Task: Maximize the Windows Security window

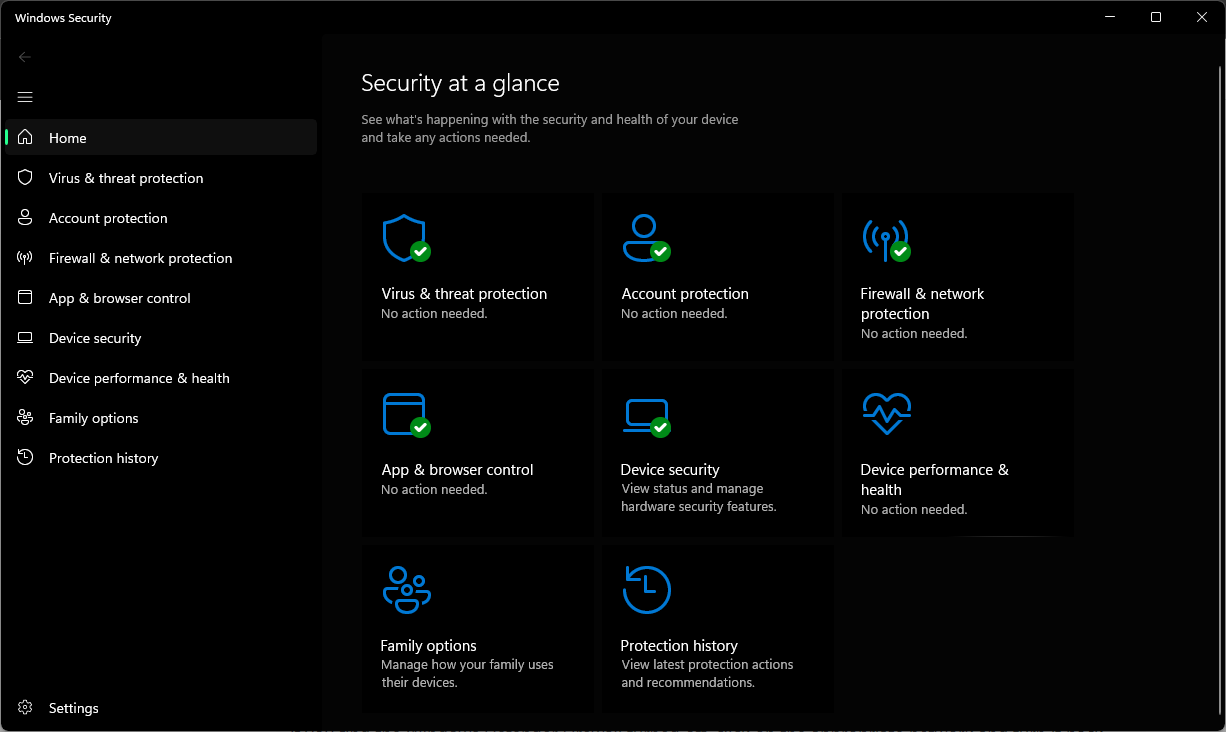Action: click(x=1156, y=17)
